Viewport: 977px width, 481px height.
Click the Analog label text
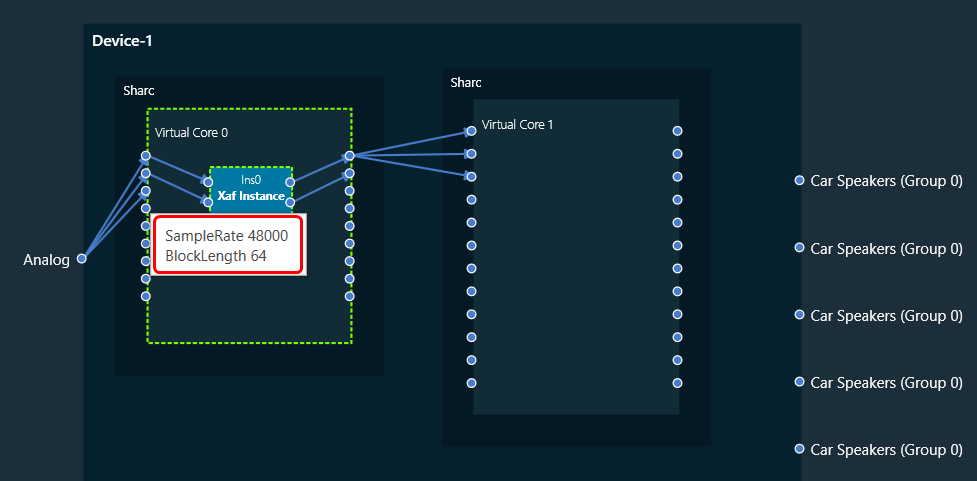(x=46, y=260)
